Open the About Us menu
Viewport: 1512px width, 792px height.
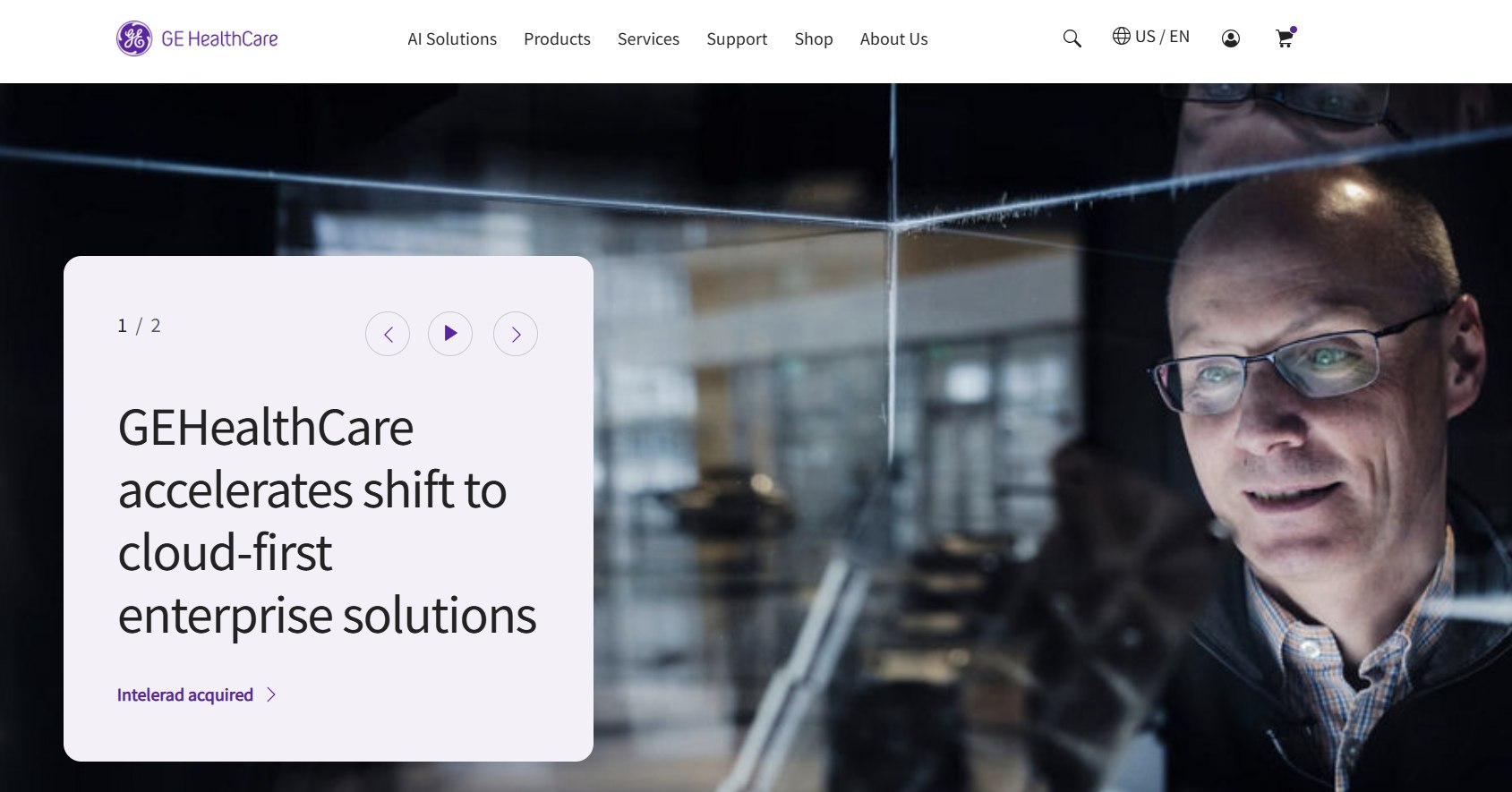[x=893, y=39]
